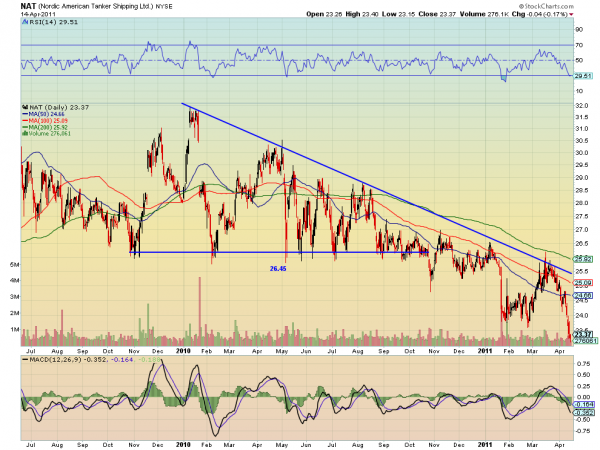Click the boxed 25.92 MA(200) price tag
600x450 pixels.
pos(584,259)
